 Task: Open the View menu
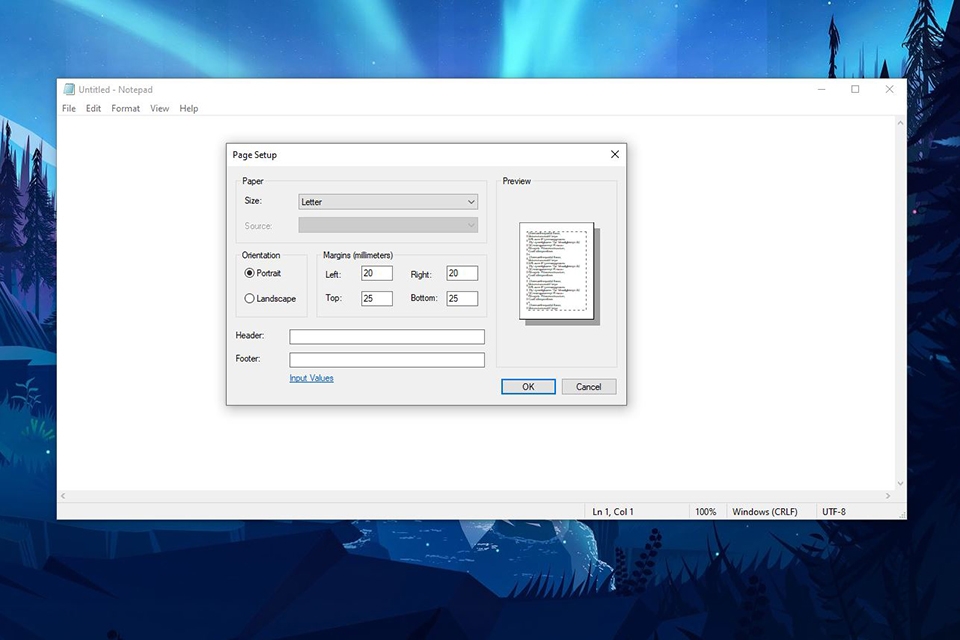click(x=159, y=108)
